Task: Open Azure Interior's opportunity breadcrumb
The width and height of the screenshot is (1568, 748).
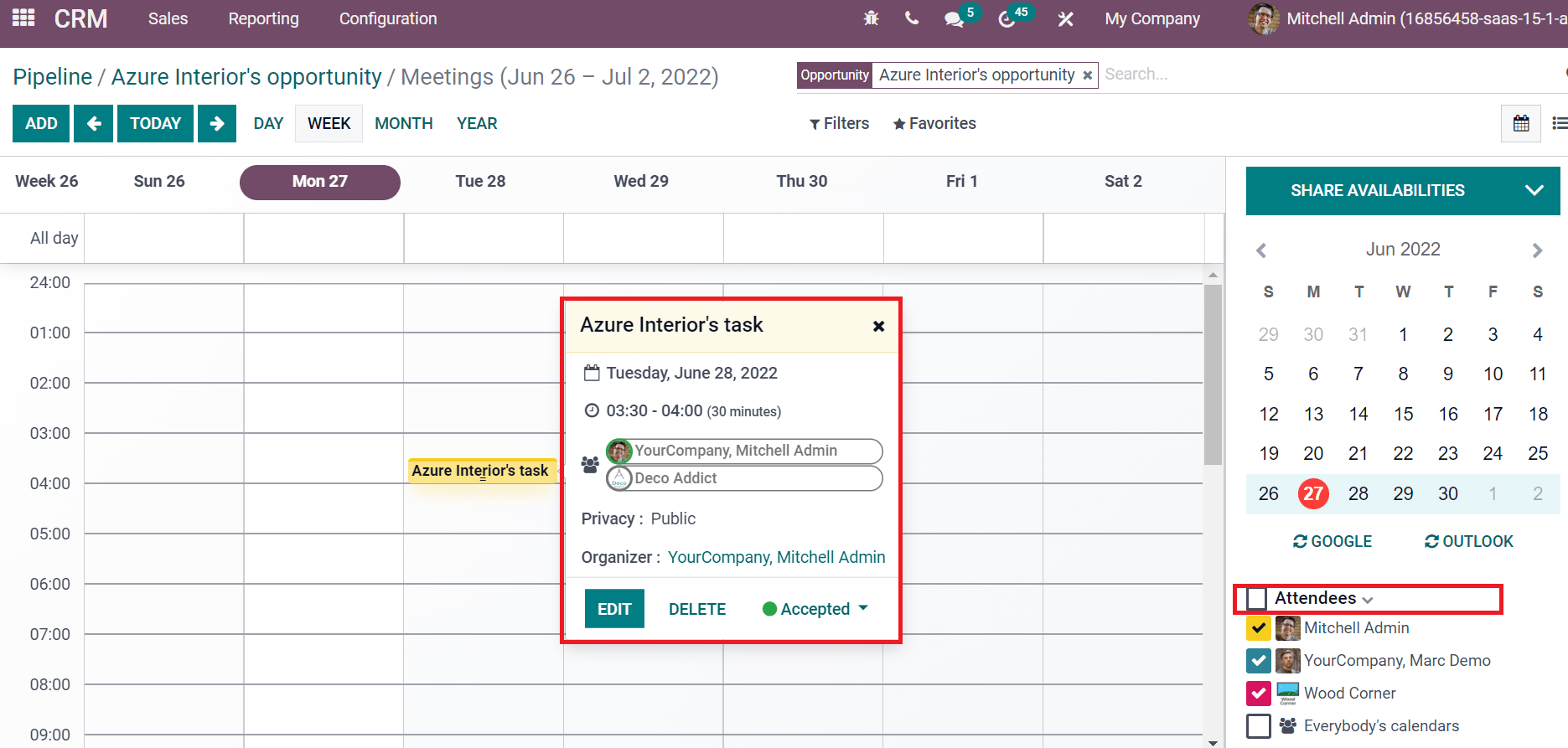Action: pyautogui.click(x=246, y=76)
